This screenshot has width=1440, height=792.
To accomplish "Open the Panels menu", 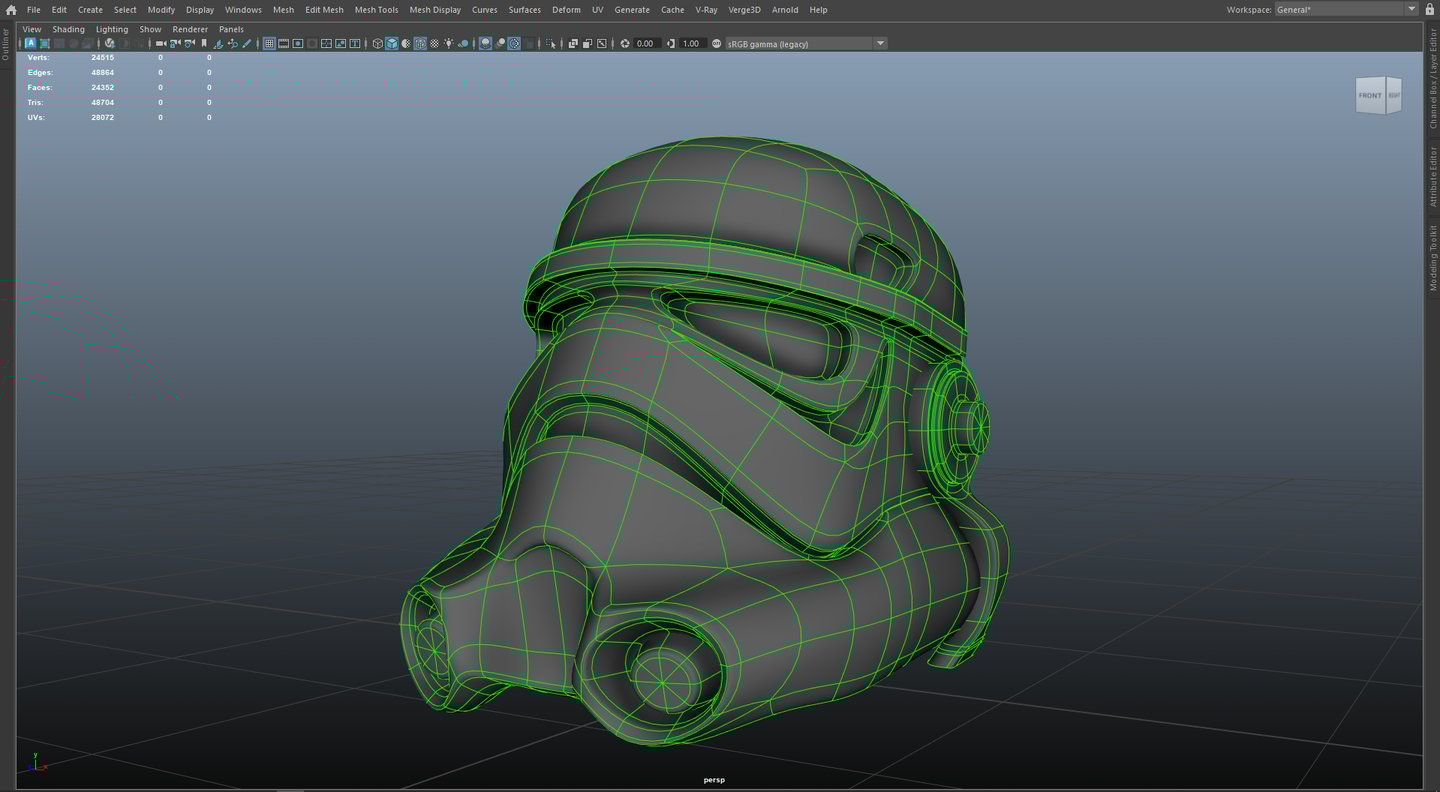I will [231, 29].
